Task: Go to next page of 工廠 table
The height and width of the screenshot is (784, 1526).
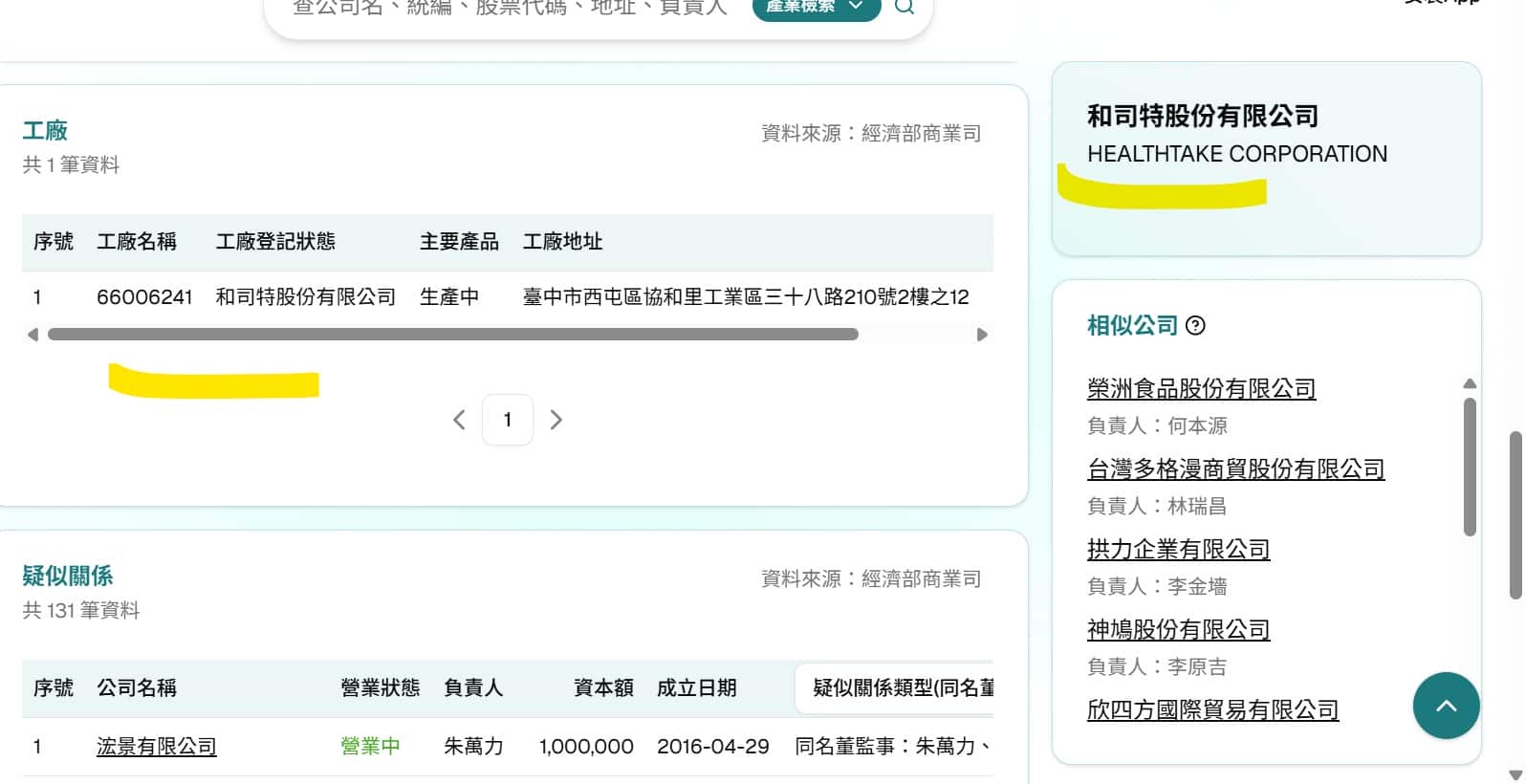Action: (x=556, y=420)
